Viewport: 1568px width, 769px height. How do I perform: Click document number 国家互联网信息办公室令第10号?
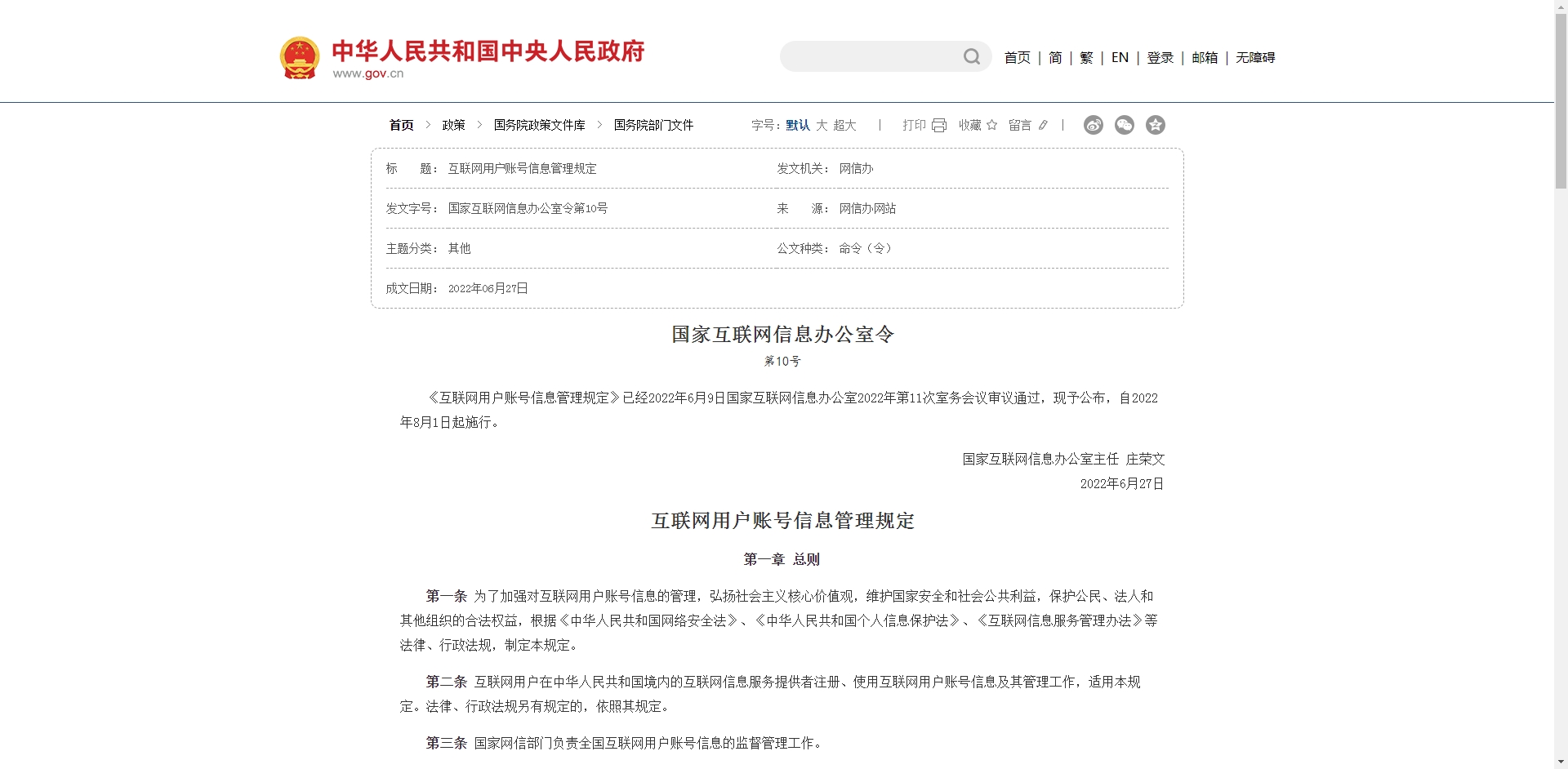click(528, 208)
